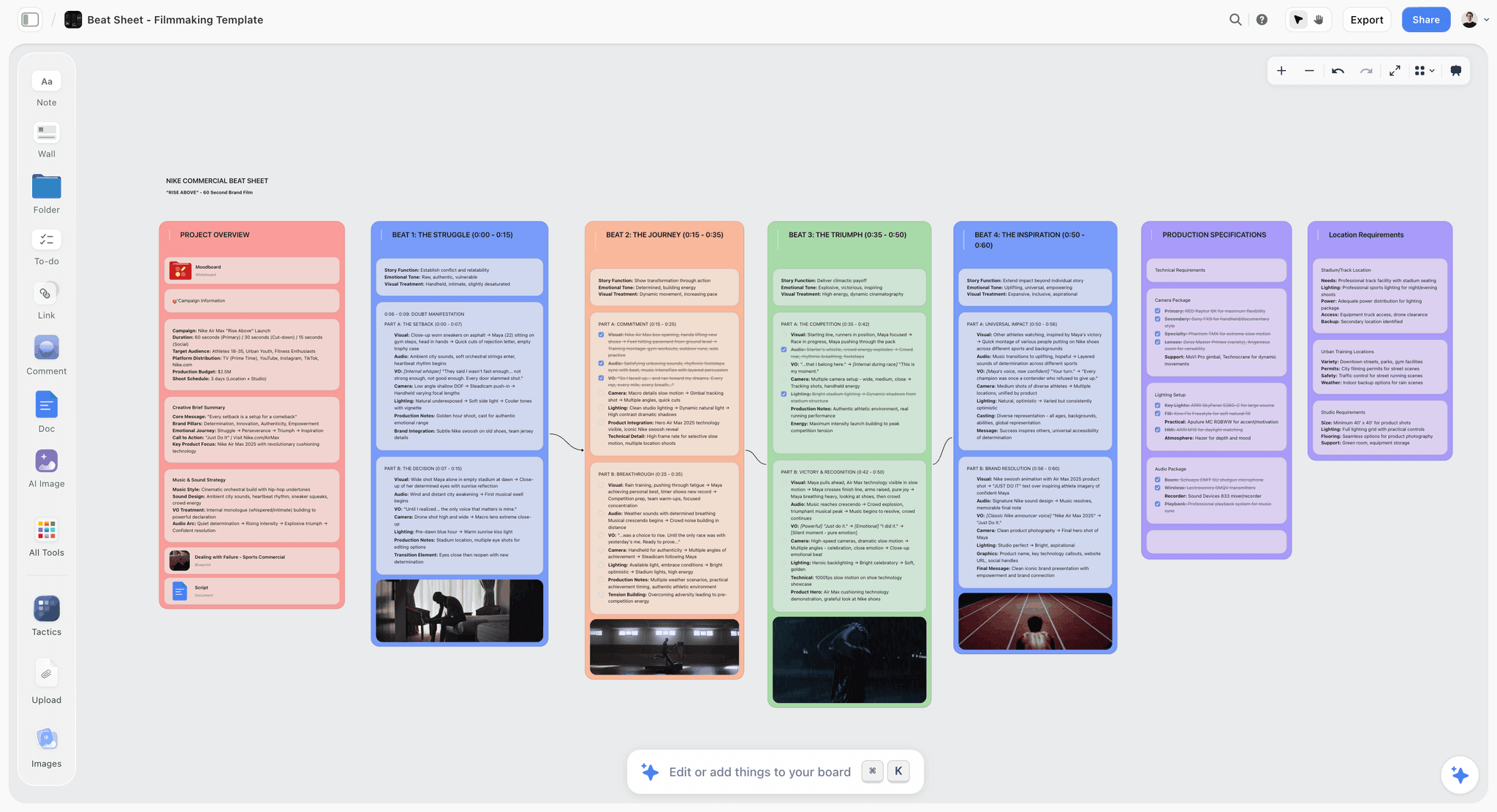The height and width of the screenshot is (812, 1497).
Task: Select the pointer cursor tool
Action: click(1298, 20)
